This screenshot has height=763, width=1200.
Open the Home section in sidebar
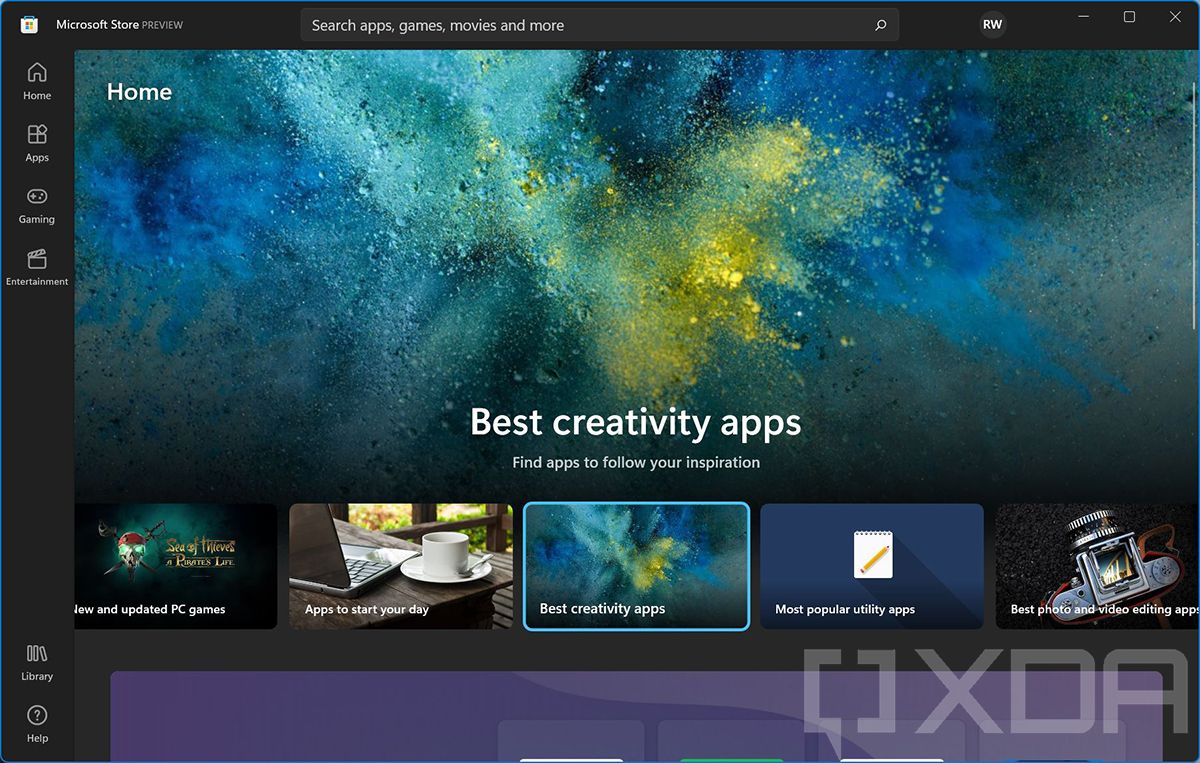pyautogui.click(x=37, y=82)
